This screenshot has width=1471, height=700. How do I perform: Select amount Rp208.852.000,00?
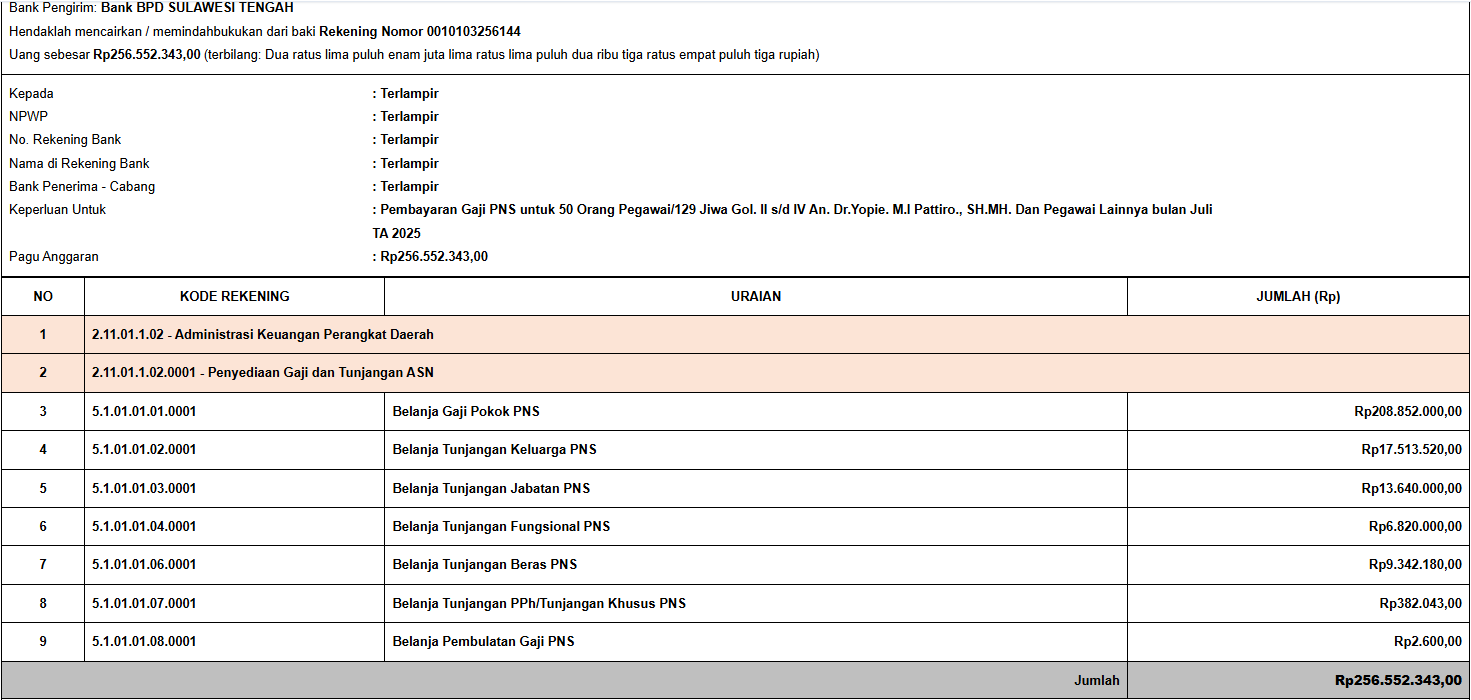pos(1408,412)
